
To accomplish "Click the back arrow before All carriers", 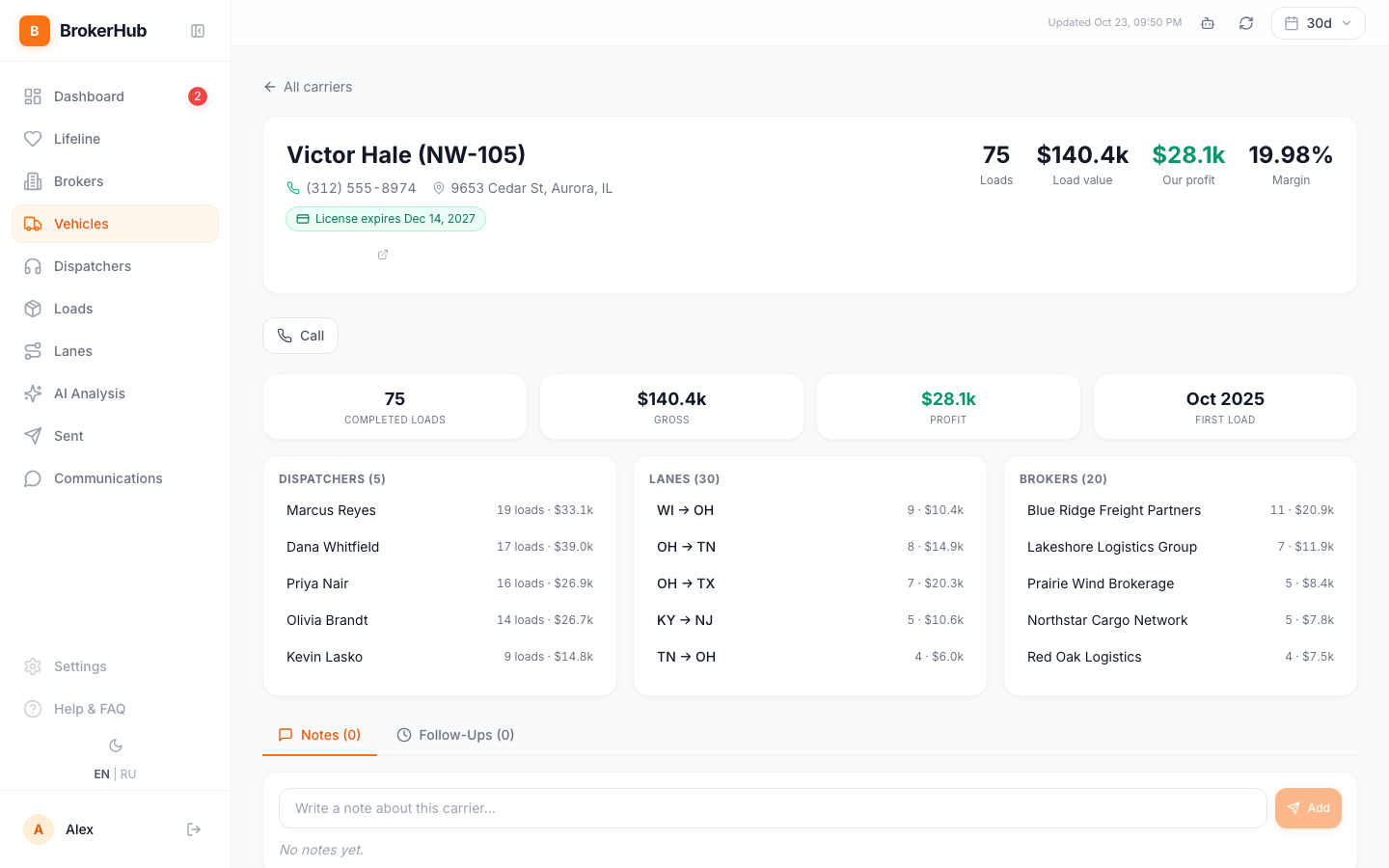I will click(270, 87).
